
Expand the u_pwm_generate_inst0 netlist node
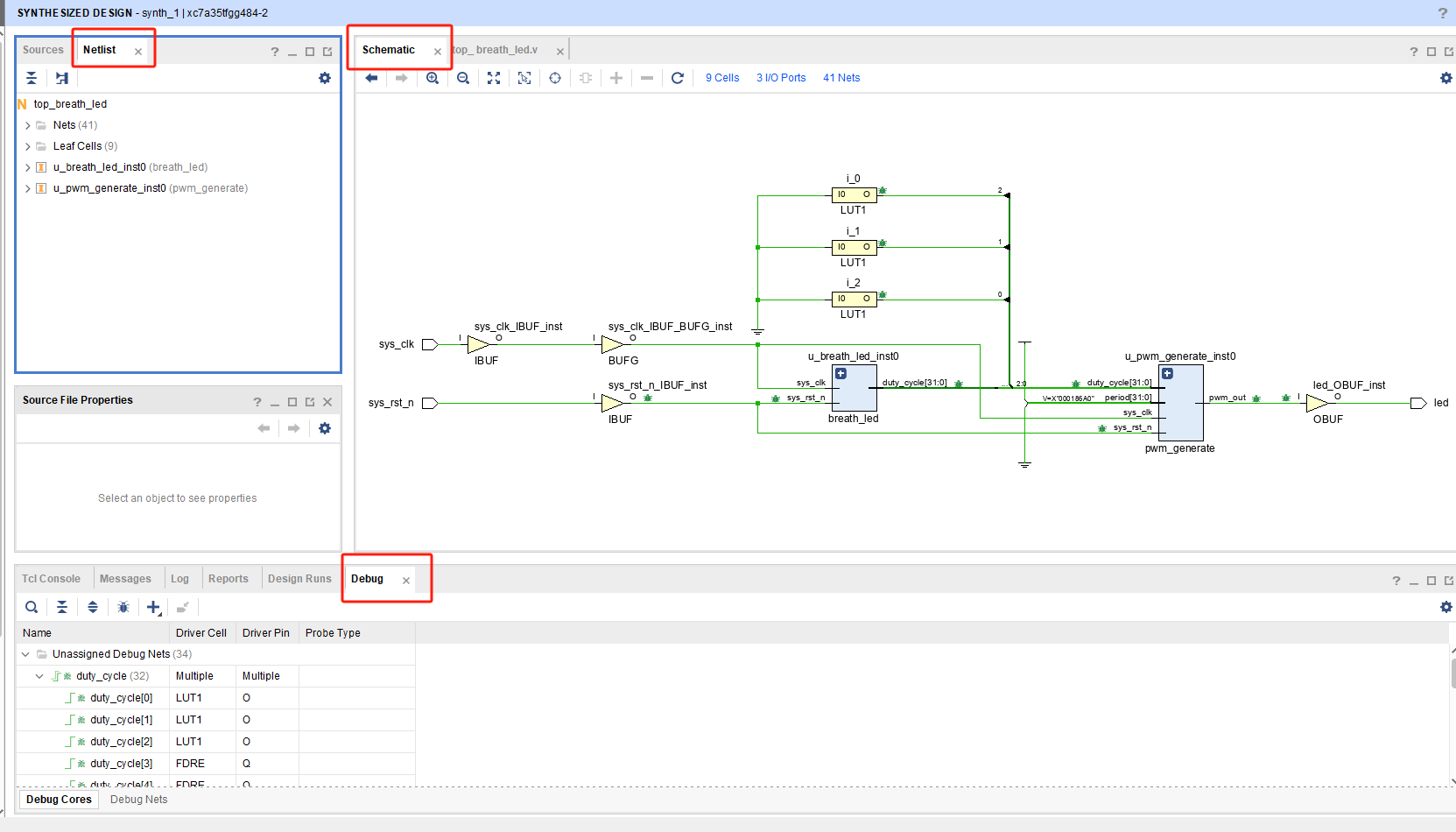click(28, 188)
